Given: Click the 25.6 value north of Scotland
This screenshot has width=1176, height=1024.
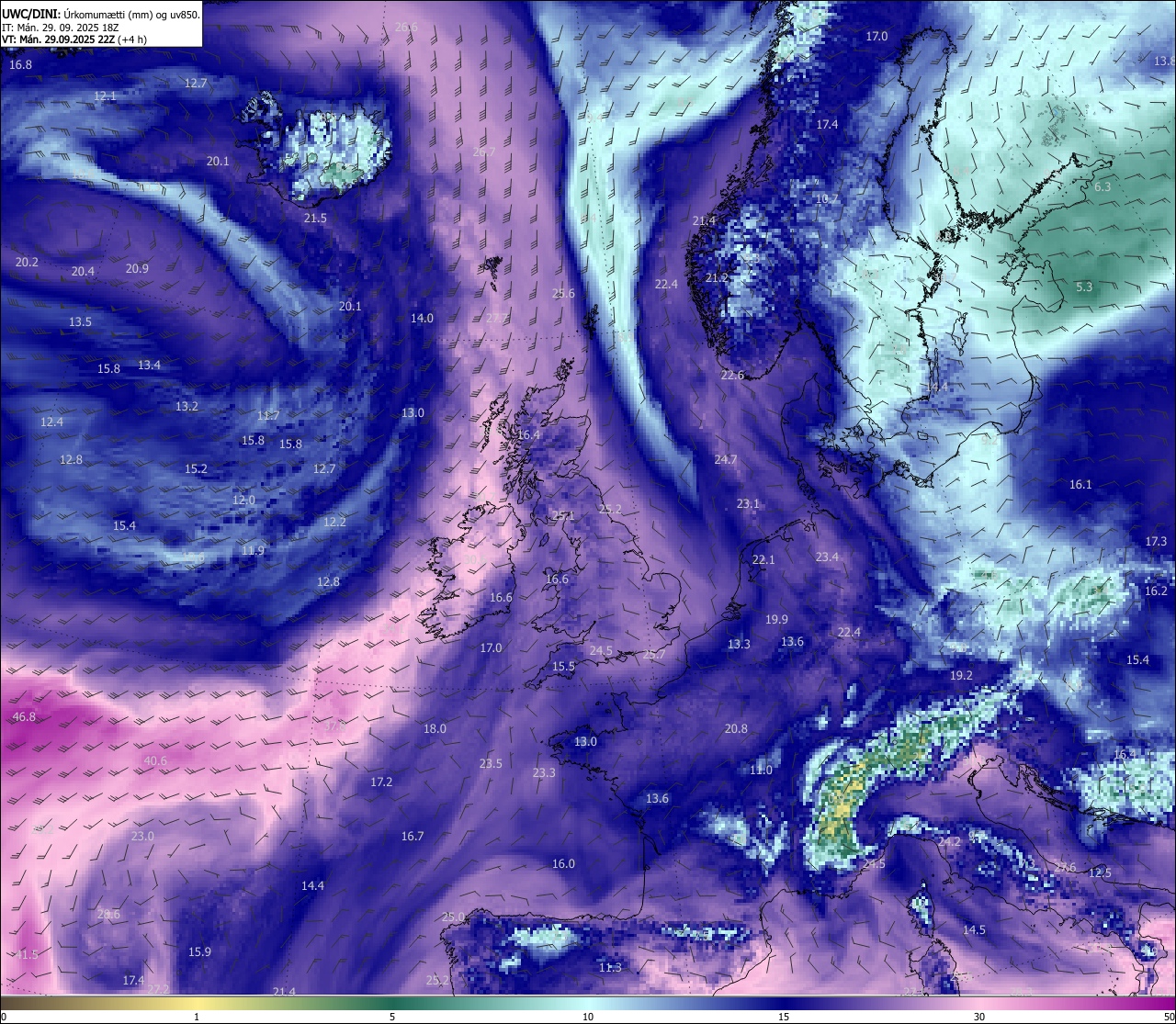Looking at the screenshot, I should tap(563, 293).
